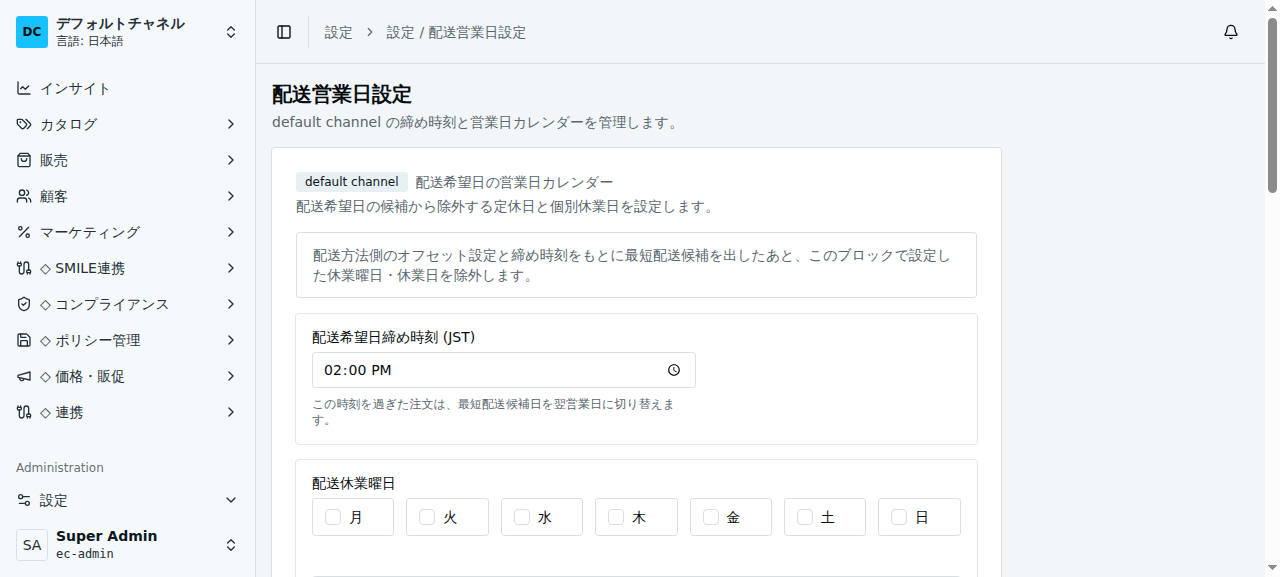Check the 金 closed-day checkbox
This screenshot has height=577, width=1280.
(711, 517)
